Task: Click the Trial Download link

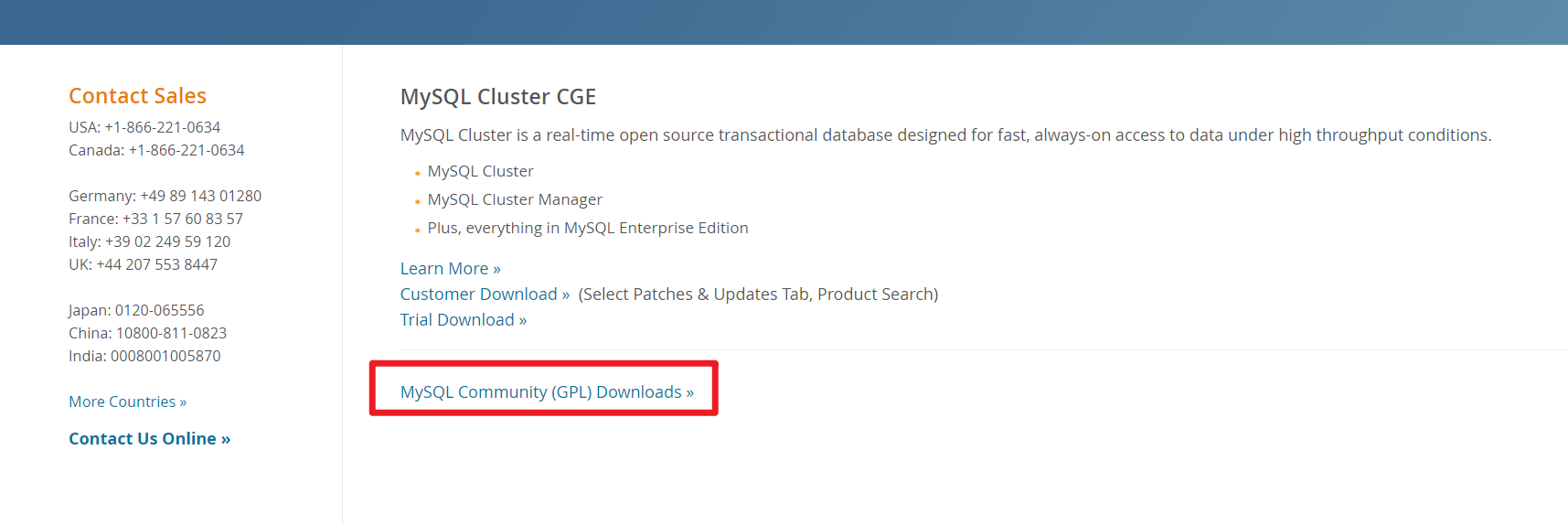Action: (463, 319)
